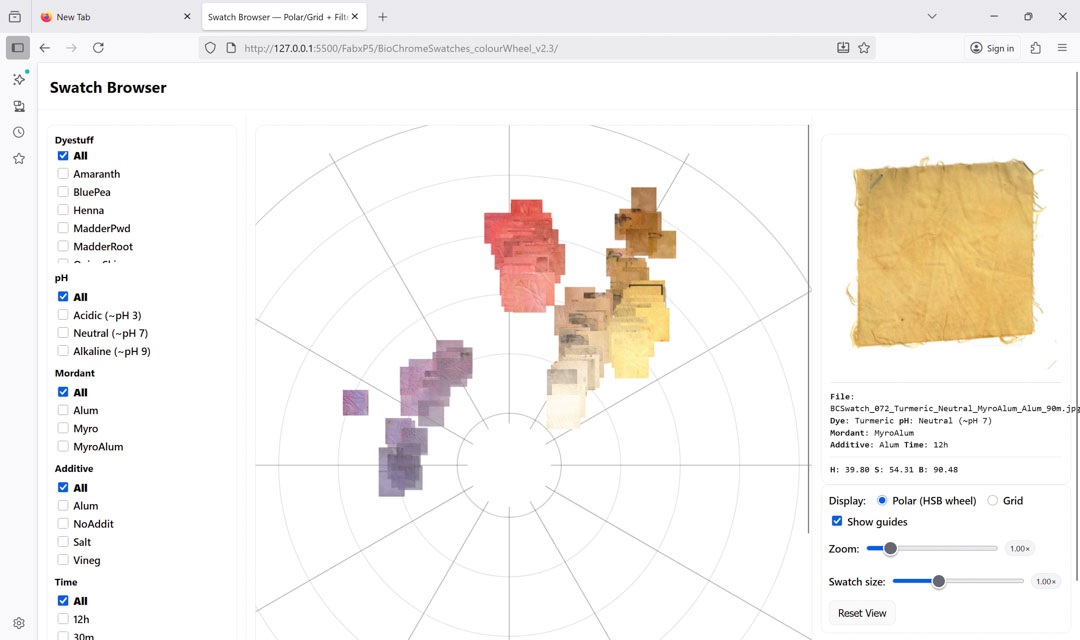Reload the current page
Viewport: 1080px width, 640px height.
pyautogui.click(x=98, y=48)
